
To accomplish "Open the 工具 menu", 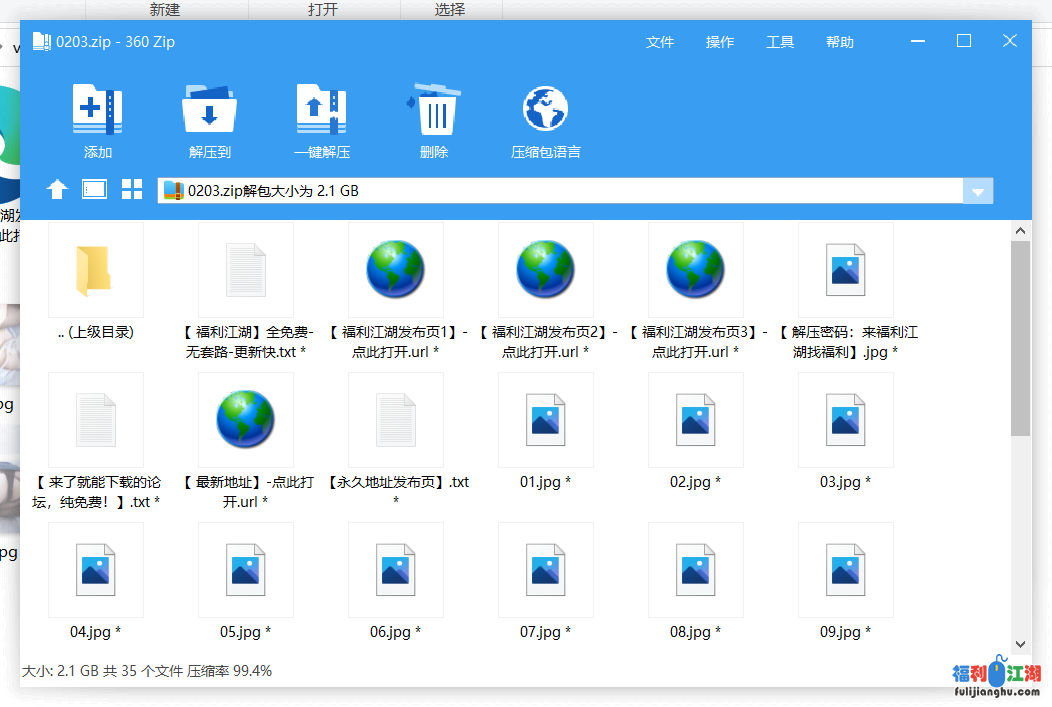I will 780,42.
